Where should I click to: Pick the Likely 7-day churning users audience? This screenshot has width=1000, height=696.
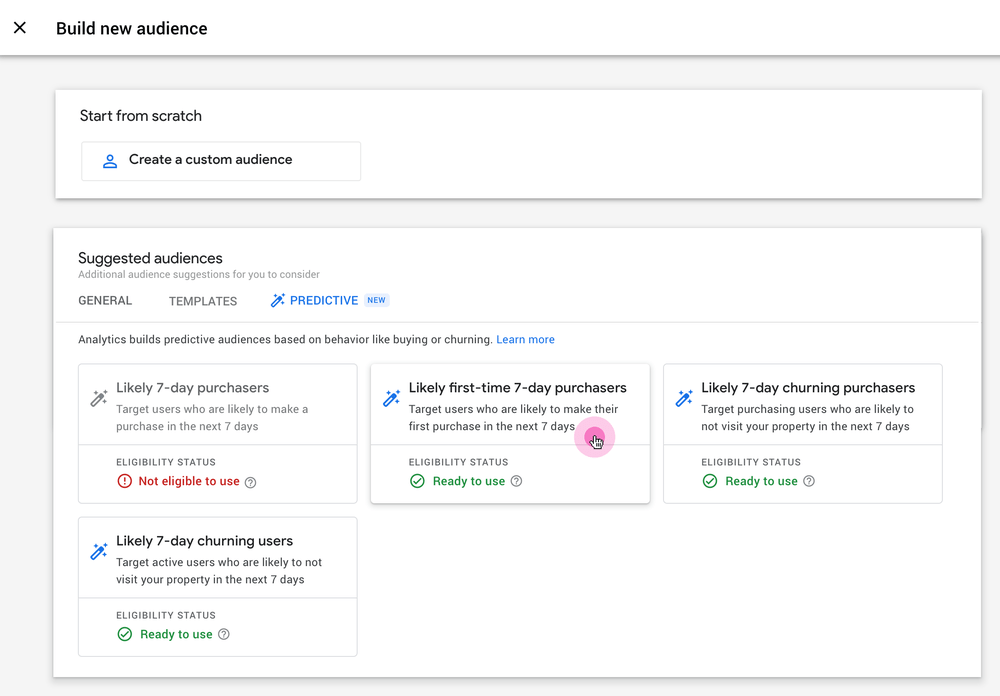204,541
